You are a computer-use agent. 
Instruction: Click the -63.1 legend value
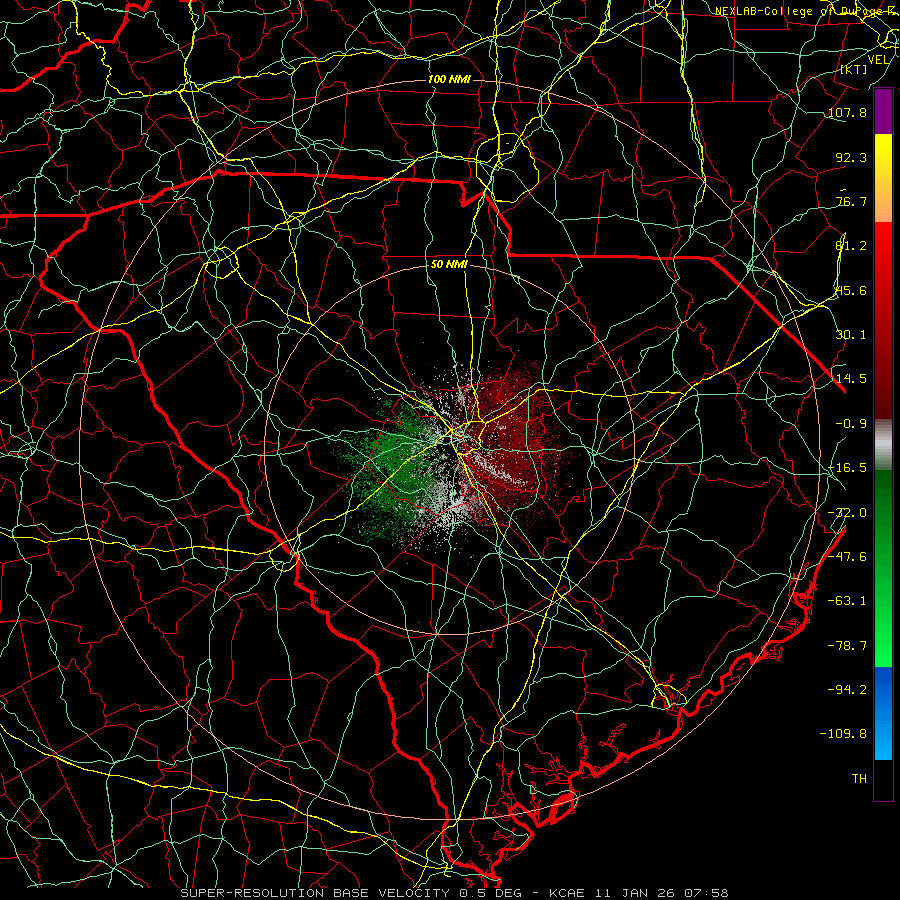tap(847, 601)
